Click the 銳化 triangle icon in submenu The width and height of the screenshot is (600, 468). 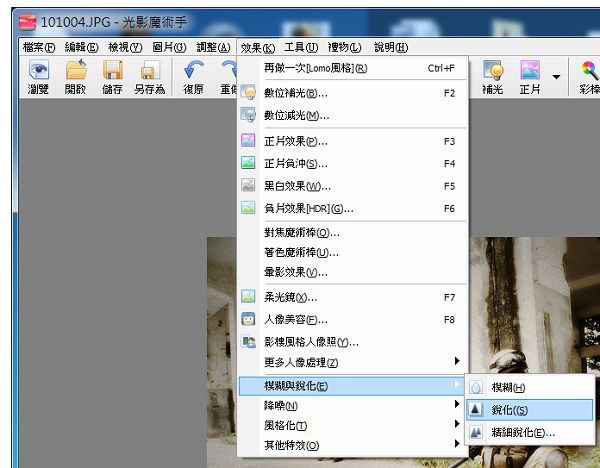pyautogui.click(x=476, y=409)
